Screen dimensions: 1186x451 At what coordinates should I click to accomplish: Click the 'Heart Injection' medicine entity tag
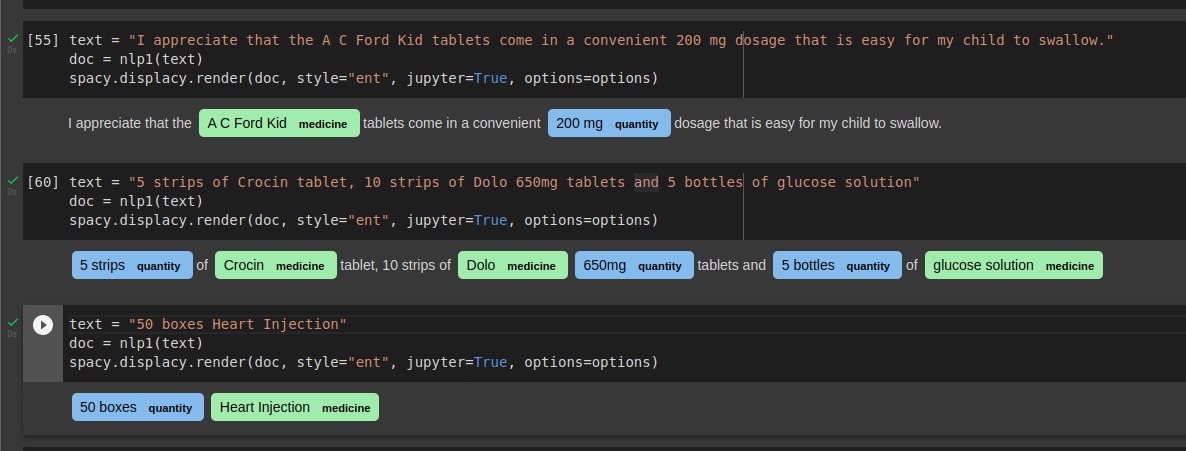(295, 407)
